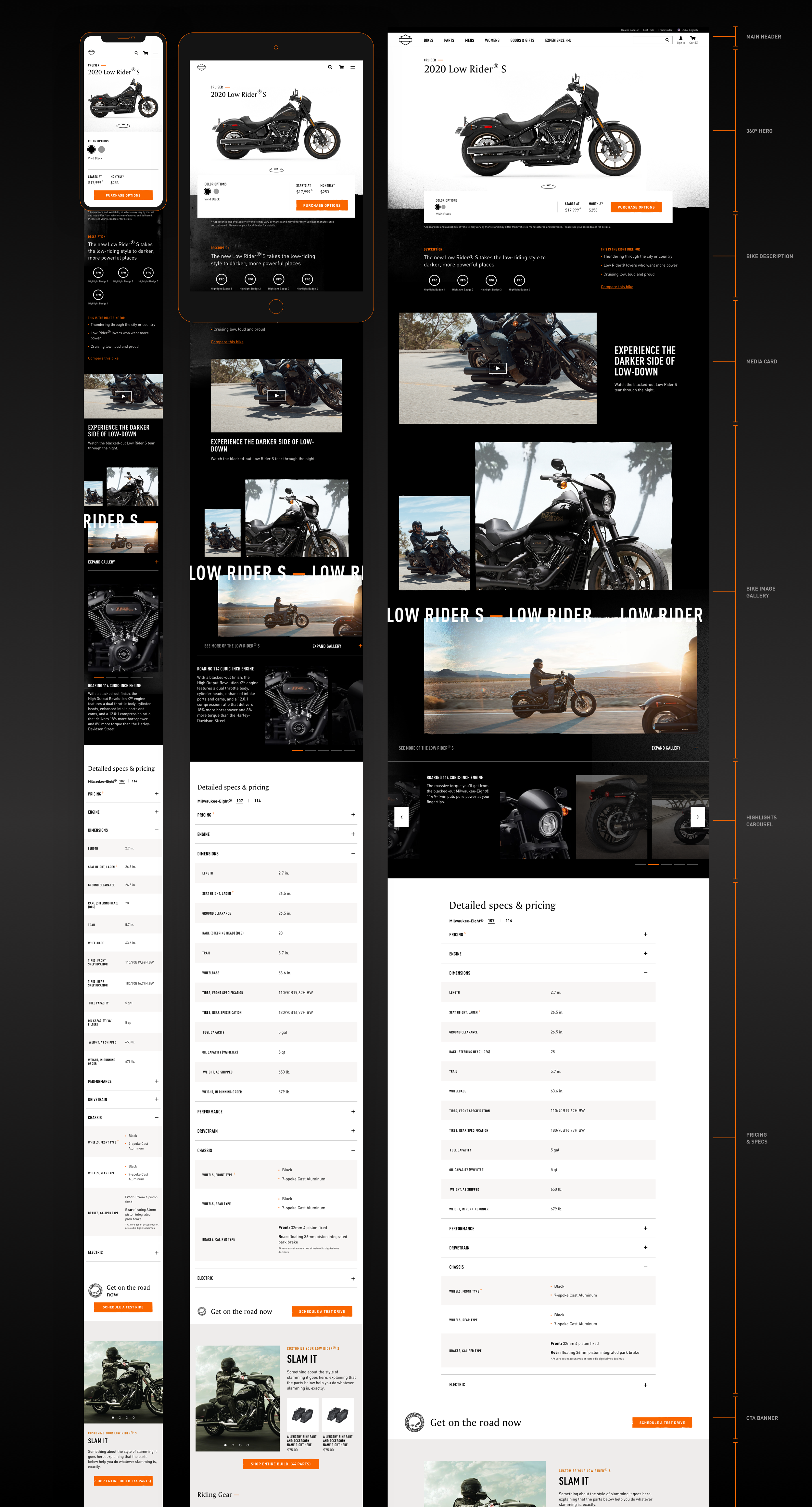Select Milwaukee-Eight 107 option on desktop specs
The image size is (812, 1507).
(x=491, y=921)
